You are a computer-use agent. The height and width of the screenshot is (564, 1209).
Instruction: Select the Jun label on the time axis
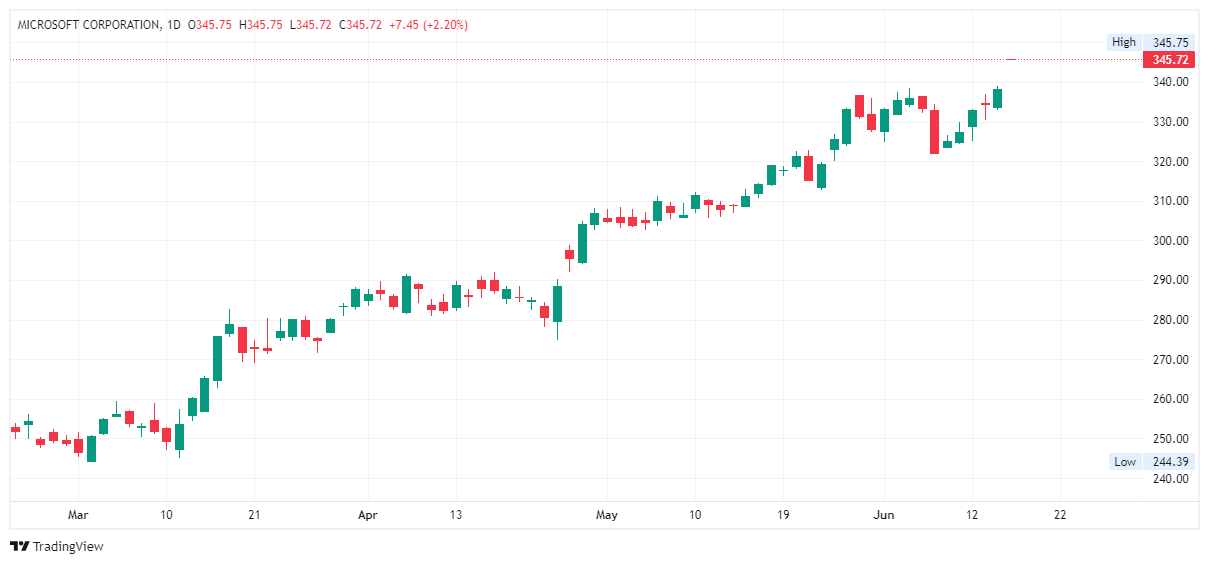coord(883,515)
